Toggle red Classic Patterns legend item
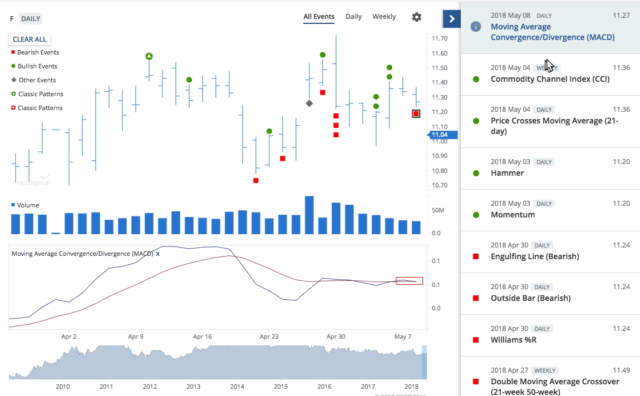Screen dimensions: 640x396 coord(37,108)
